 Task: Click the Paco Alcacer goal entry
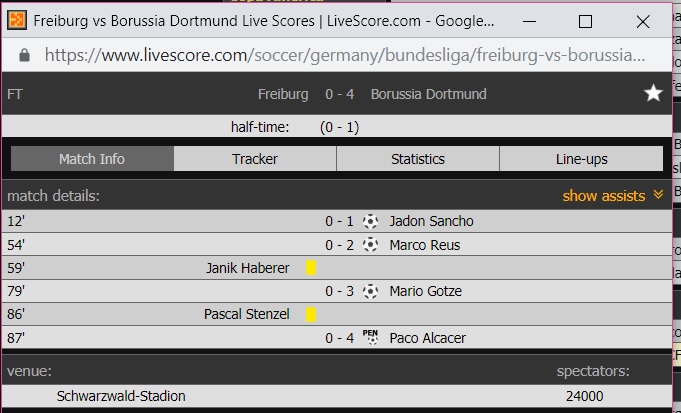pyautogui.click(x=427, y=338)
